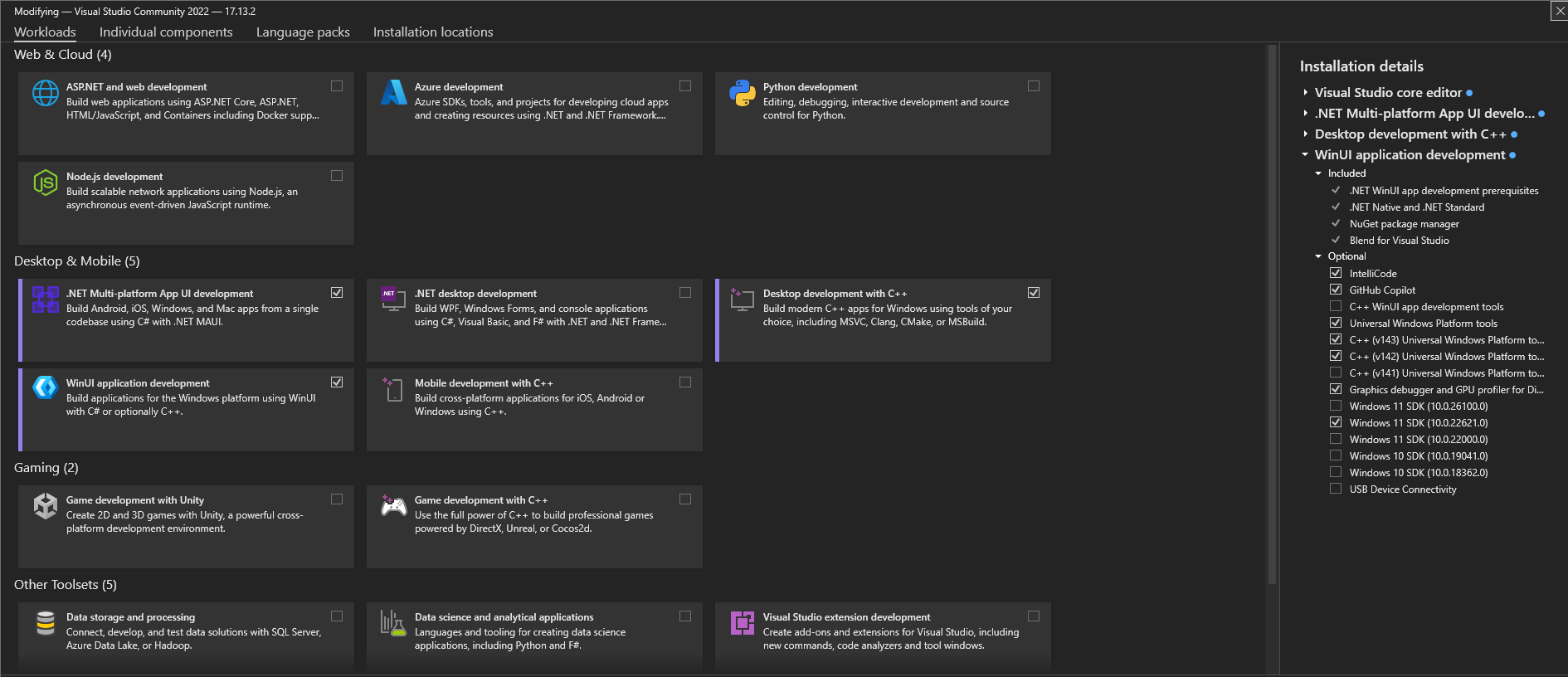Click the workloads list vertical scrollbar
1568x677 pixels.
point(1272,315)
